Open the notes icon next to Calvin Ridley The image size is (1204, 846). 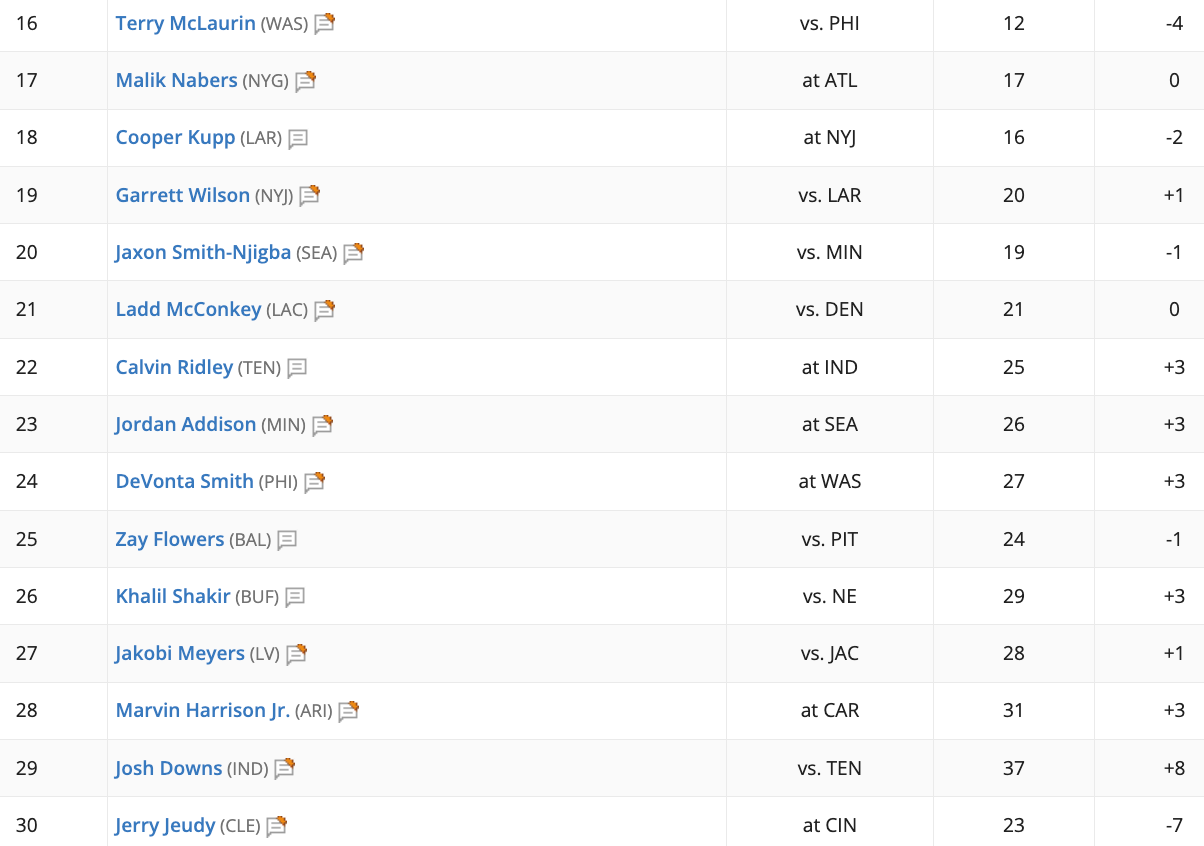point(297,368)
